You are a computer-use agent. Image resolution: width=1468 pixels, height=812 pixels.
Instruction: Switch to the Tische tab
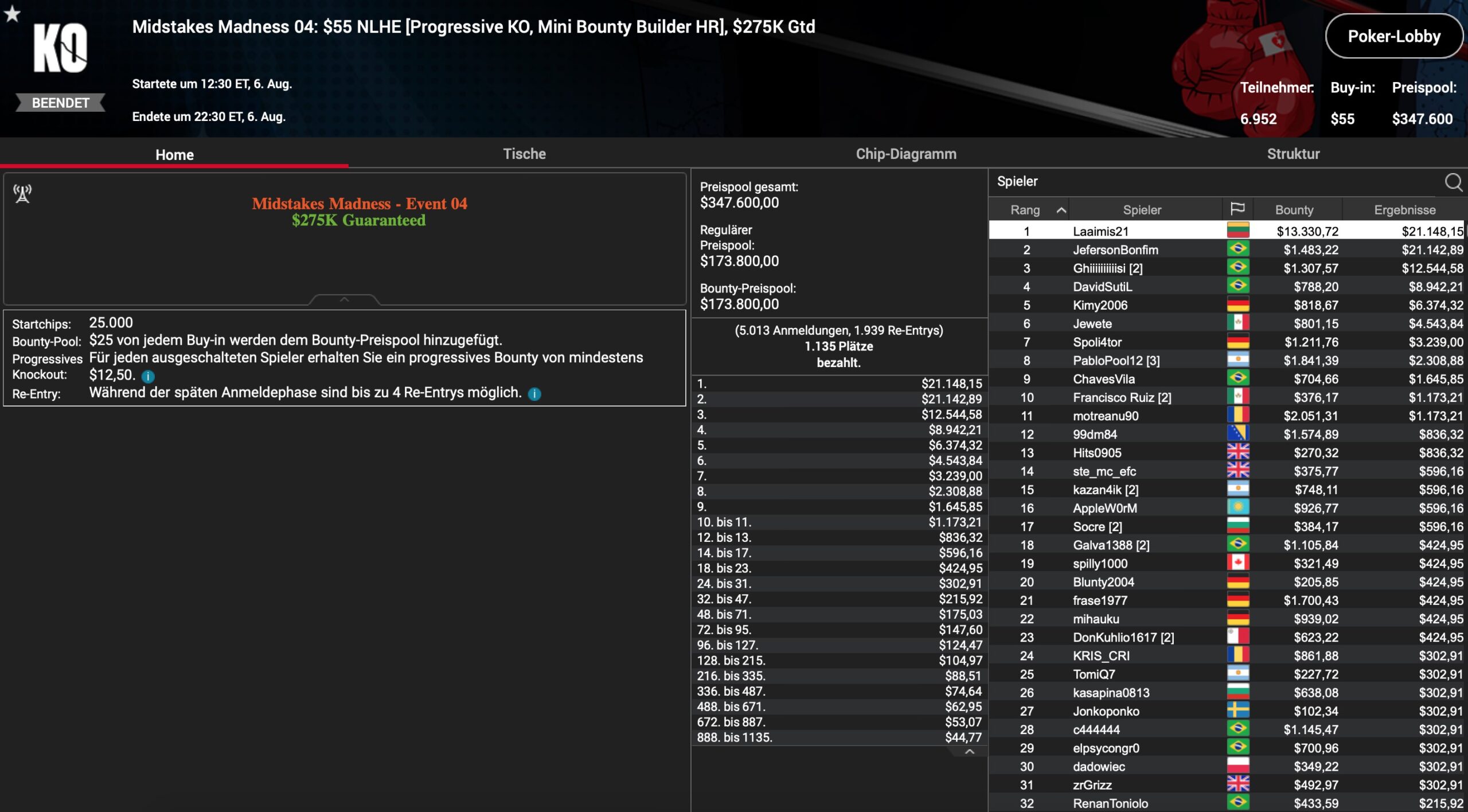pyautogui.click(x=524, y=154)
